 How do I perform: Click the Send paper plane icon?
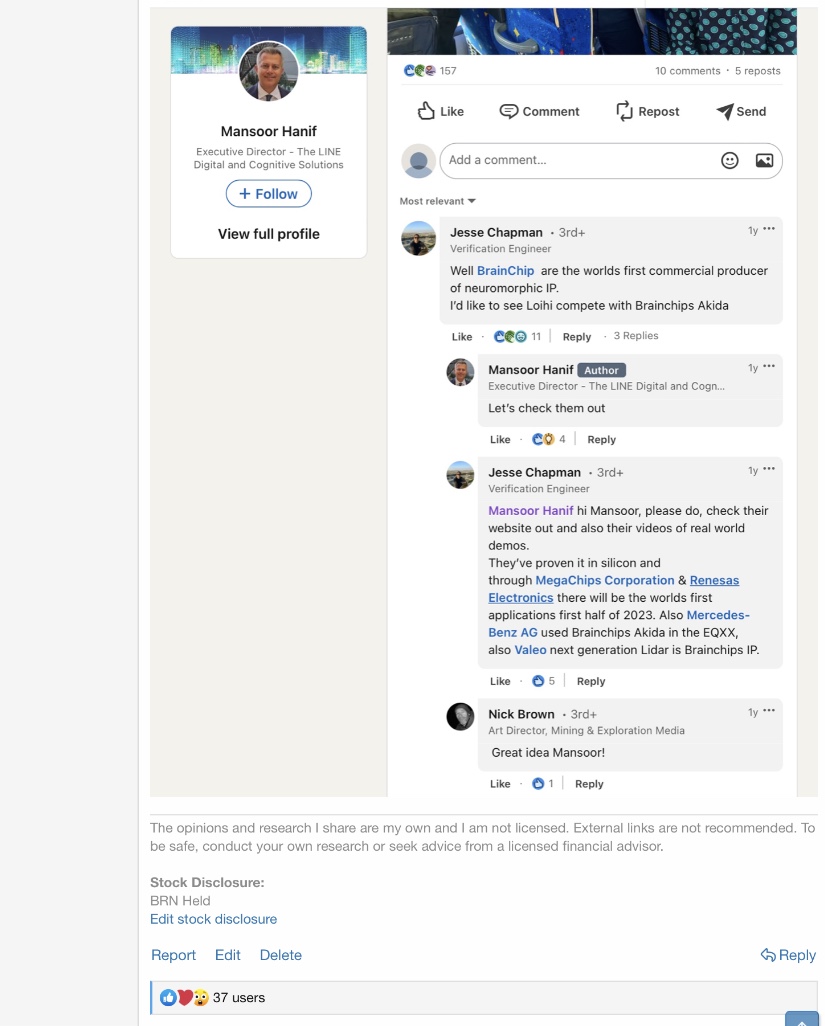(x=725, y=112)
